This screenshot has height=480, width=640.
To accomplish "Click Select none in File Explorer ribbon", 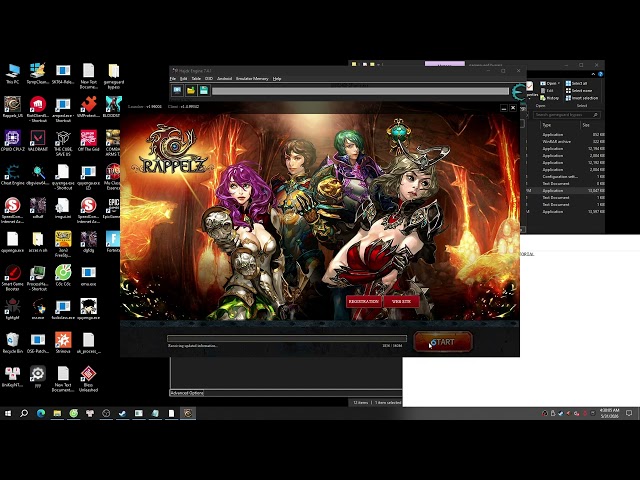I will 579,91.
